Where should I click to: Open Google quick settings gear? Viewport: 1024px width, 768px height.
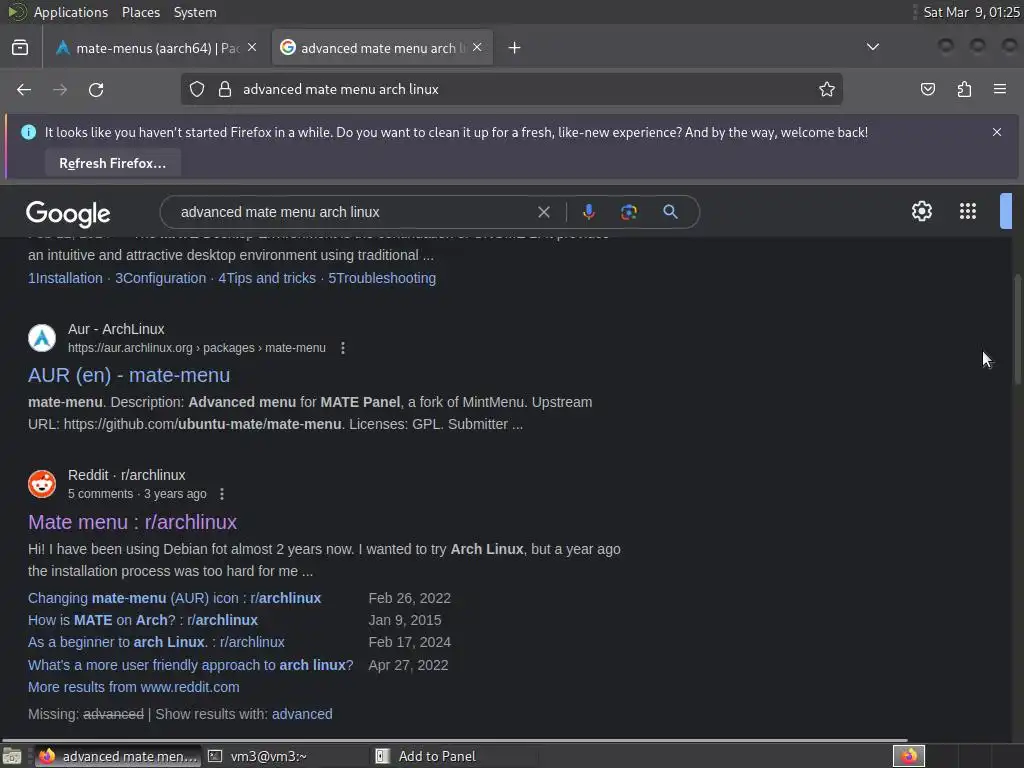pyautogui.click(x=921, y=211)
